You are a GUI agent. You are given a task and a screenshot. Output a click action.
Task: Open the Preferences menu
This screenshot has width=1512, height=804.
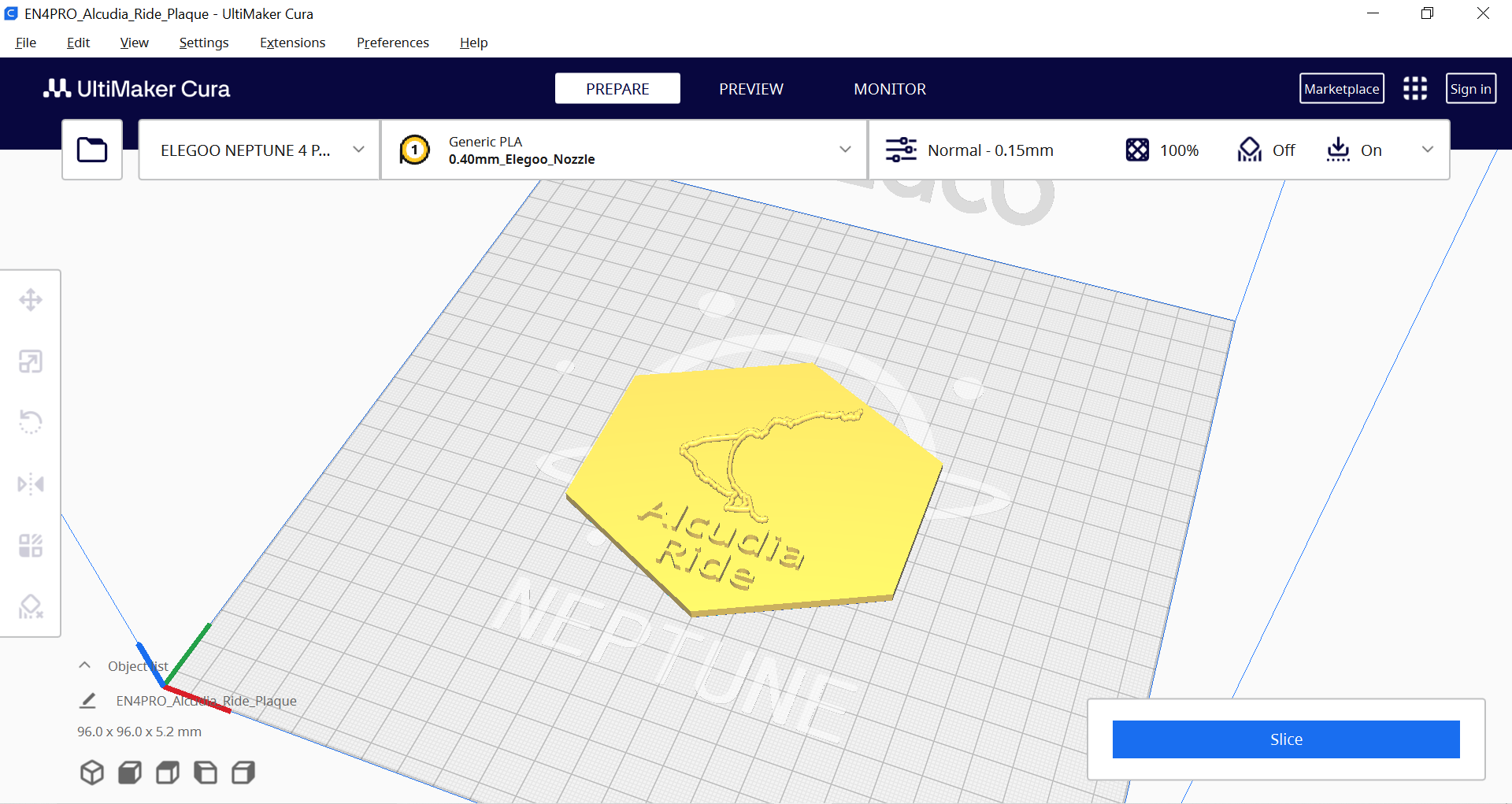pos(393,43)
